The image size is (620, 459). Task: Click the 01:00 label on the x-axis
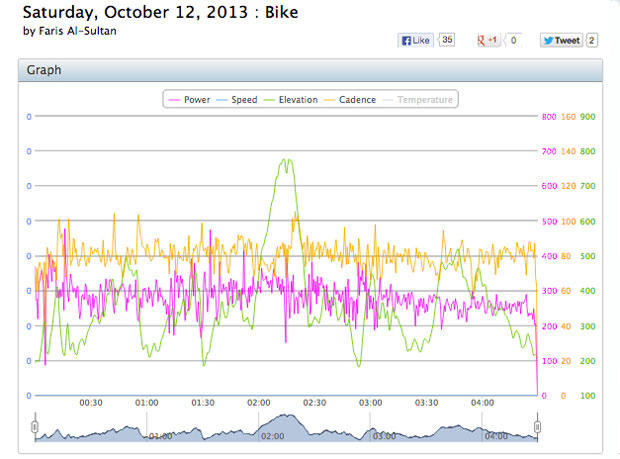tap(147, 403)
